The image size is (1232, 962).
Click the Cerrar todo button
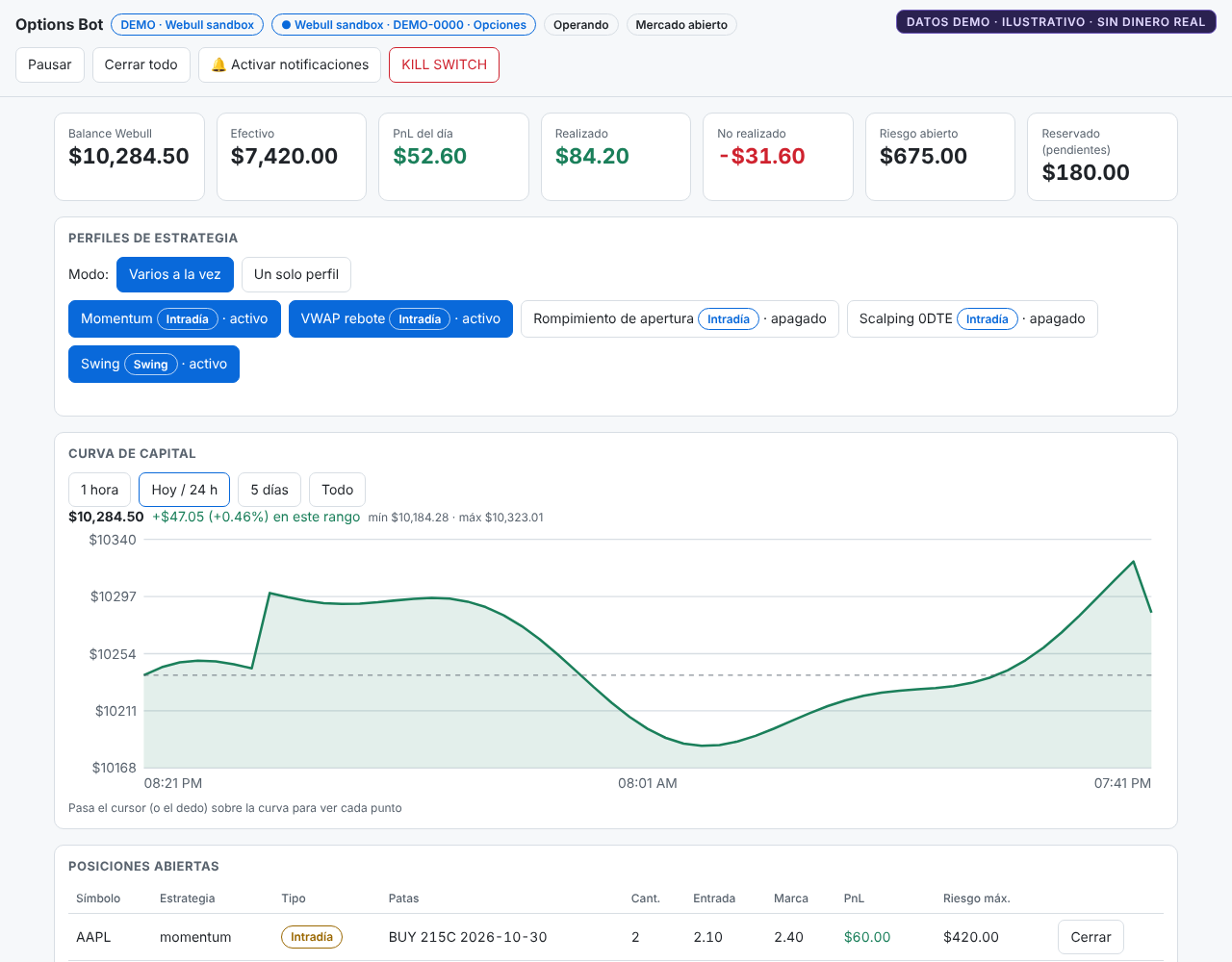141,64
